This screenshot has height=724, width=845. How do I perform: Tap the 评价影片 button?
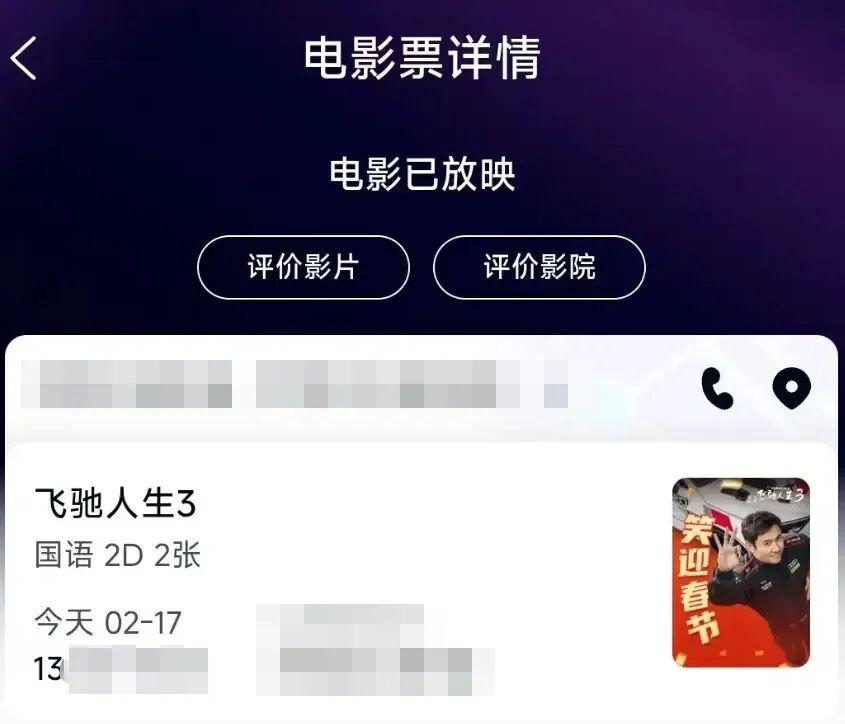pyautogui.click(x=303, y=267)
